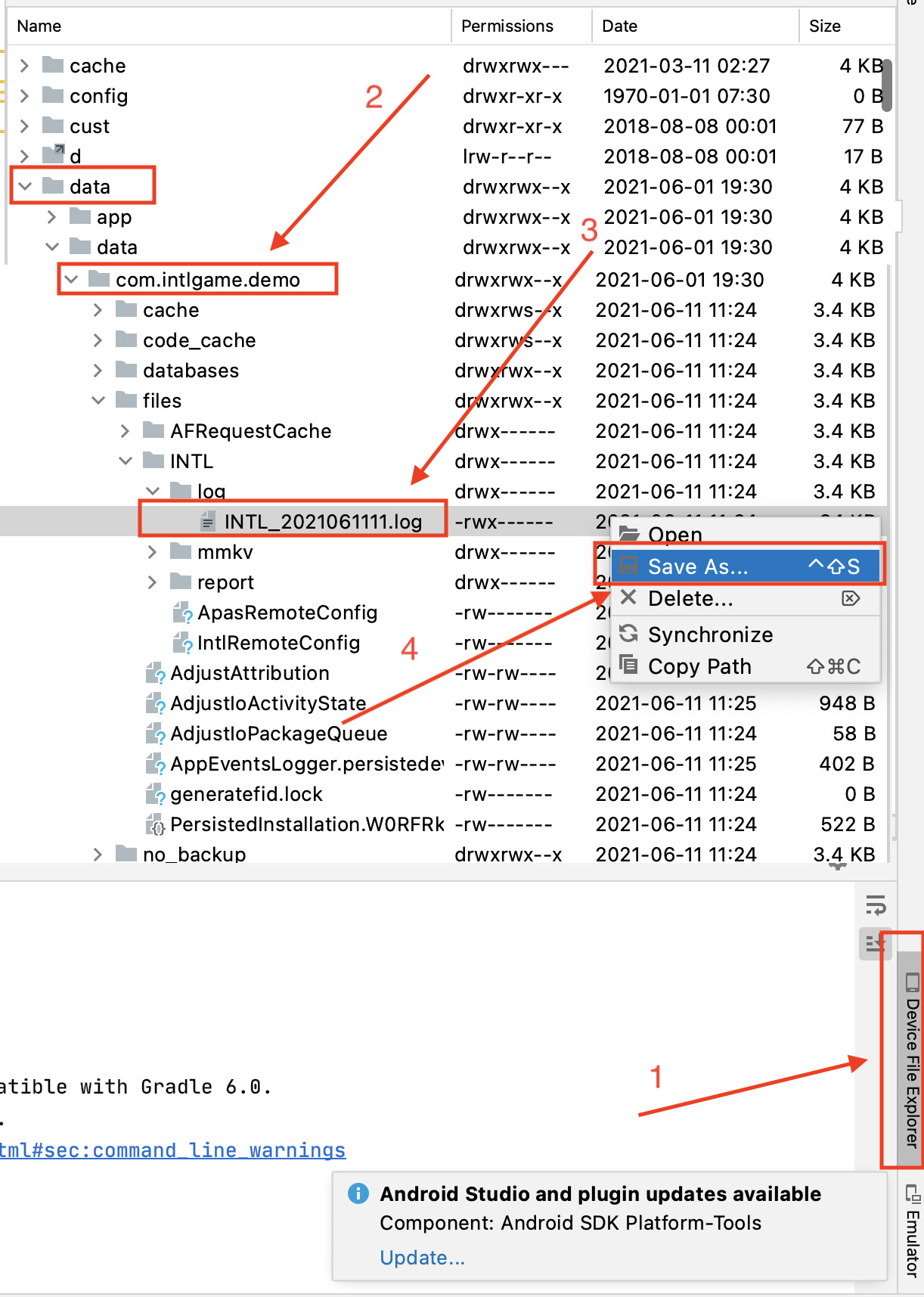Select generatefid.lock file row
This screenshot has height=1297, width=924.
(x=444, y=794)
